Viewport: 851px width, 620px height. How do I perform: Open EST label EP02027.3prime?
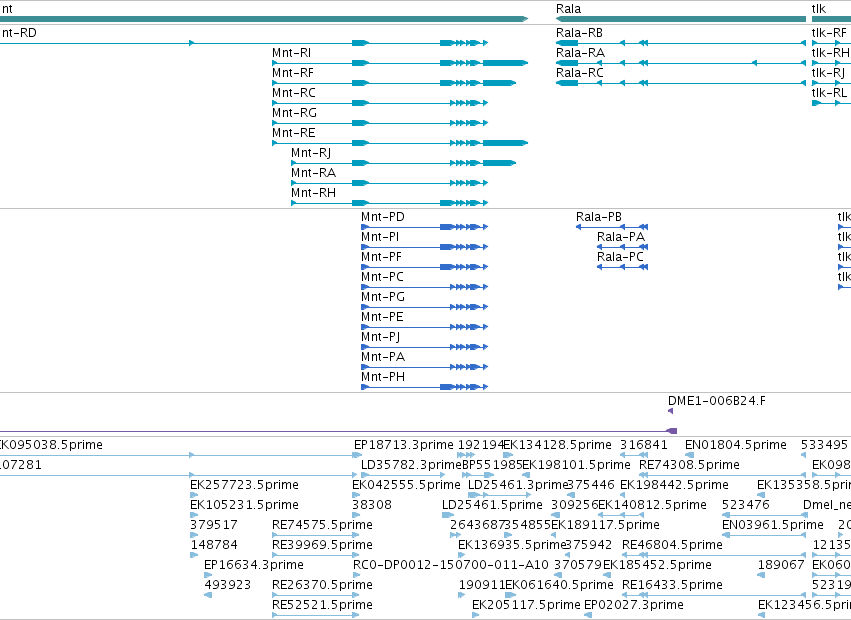(634, 605)
